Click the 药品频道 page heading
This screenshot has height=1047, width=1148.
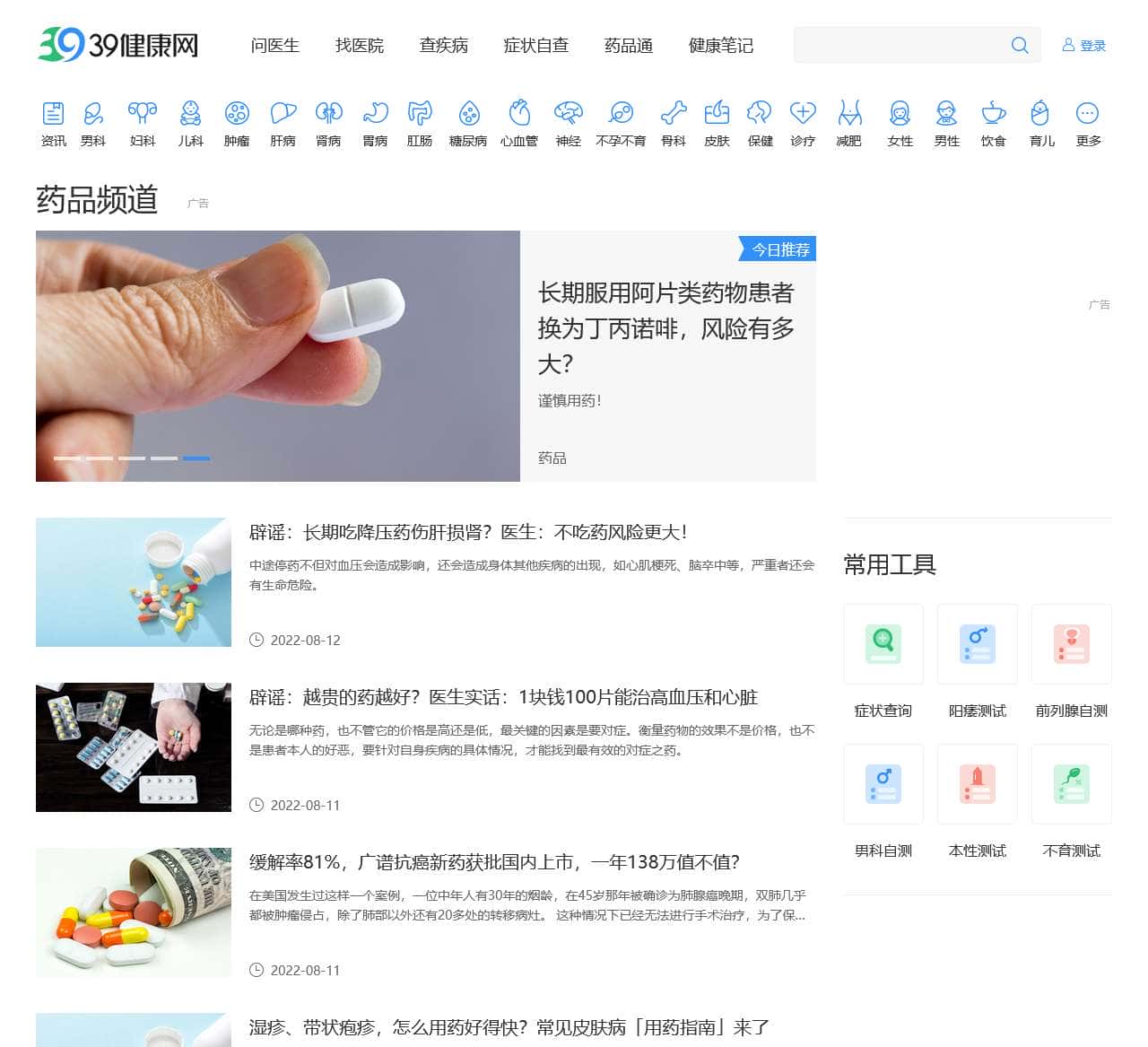97,199
